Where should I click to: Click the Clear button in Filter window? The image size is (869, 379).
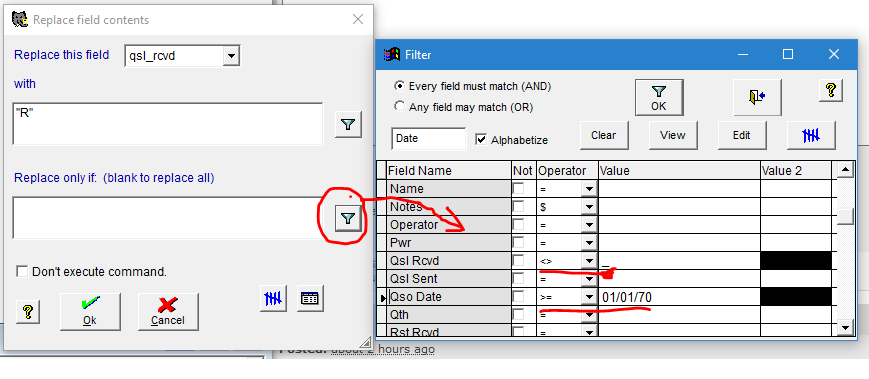point(604,135)
